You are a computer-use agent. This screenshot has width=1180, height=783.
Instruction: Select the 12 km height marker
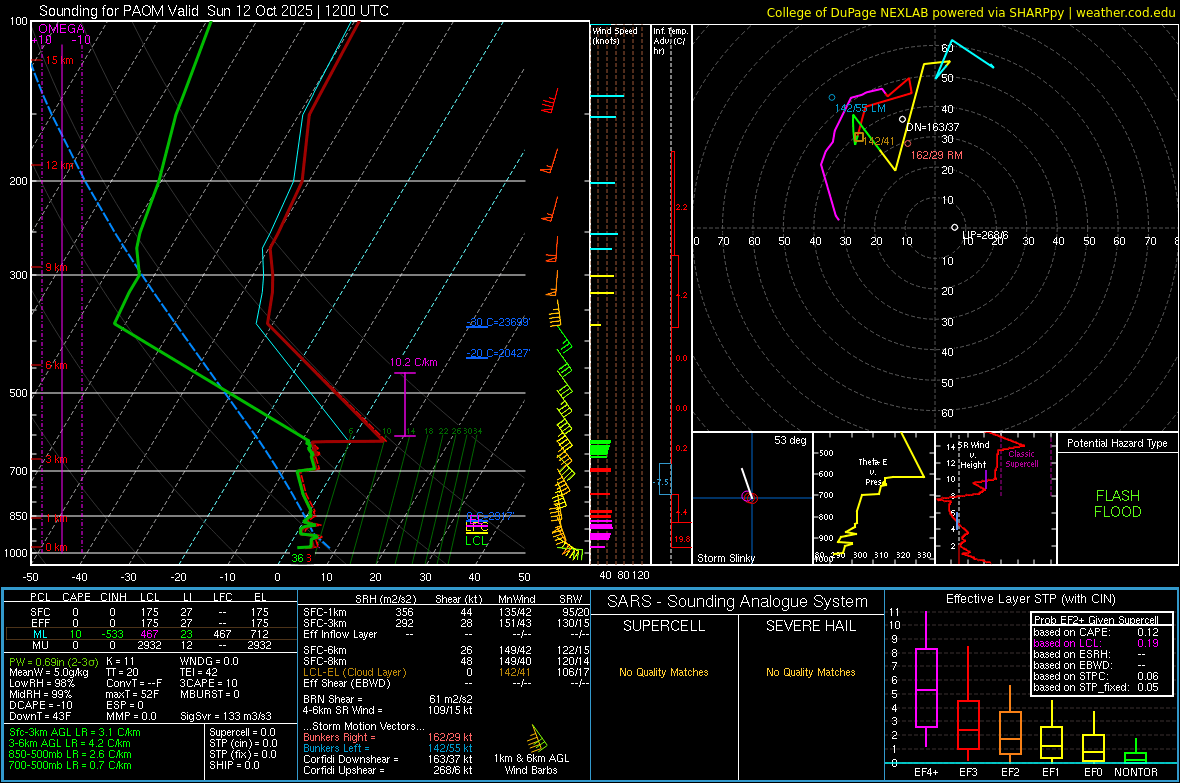pos(59,165)
